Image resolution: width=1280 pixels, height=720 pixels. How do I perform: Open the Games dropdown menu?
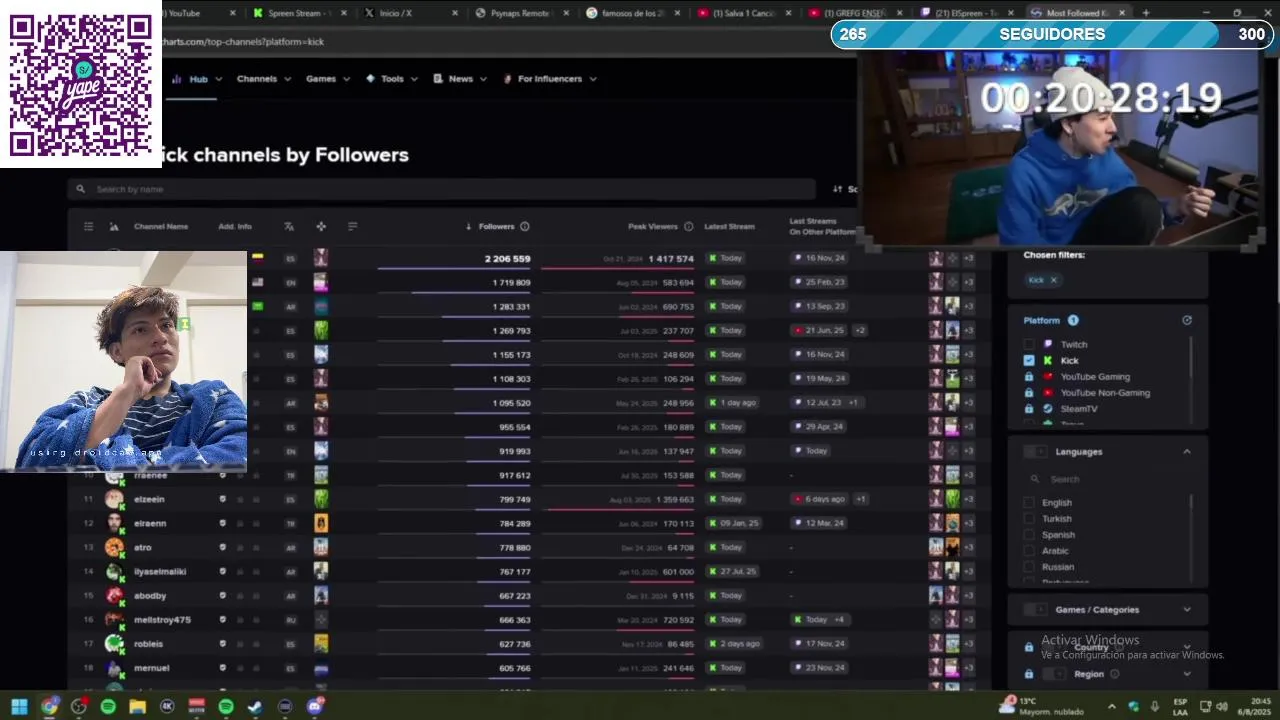(328, 79)
